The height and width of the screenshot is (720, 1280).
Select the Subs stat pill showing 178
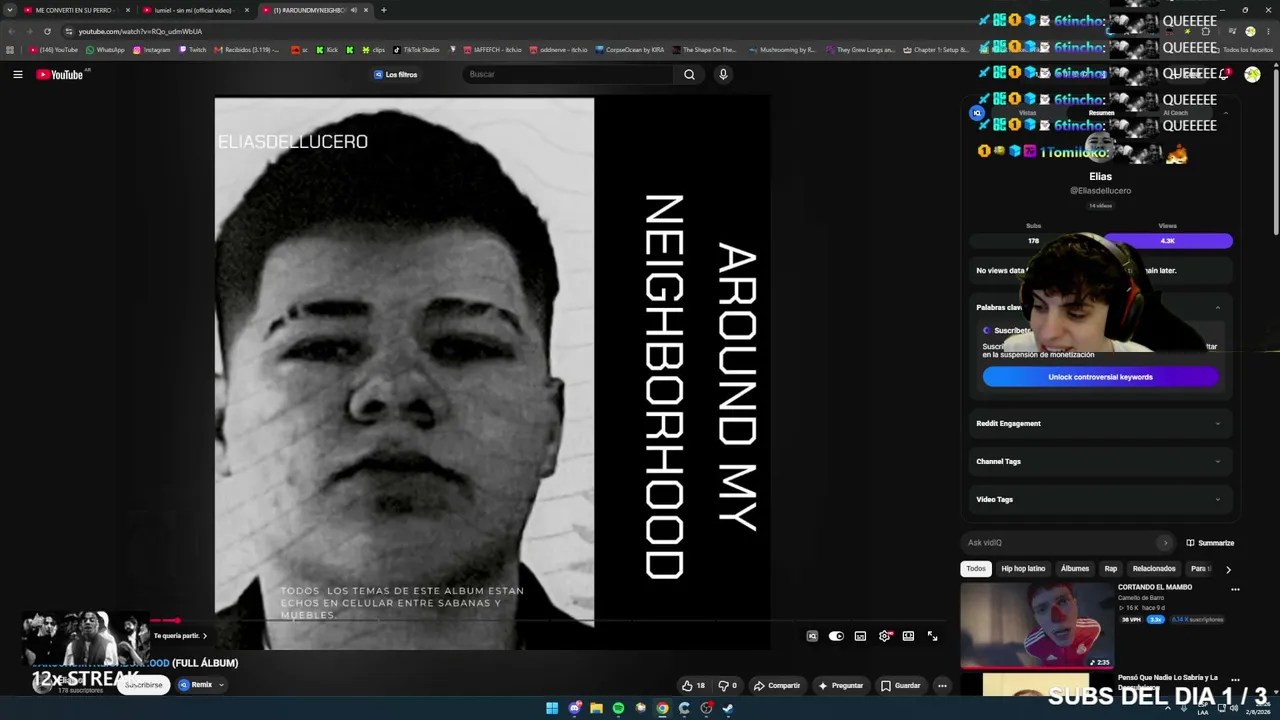click(x=1034, y=241)
